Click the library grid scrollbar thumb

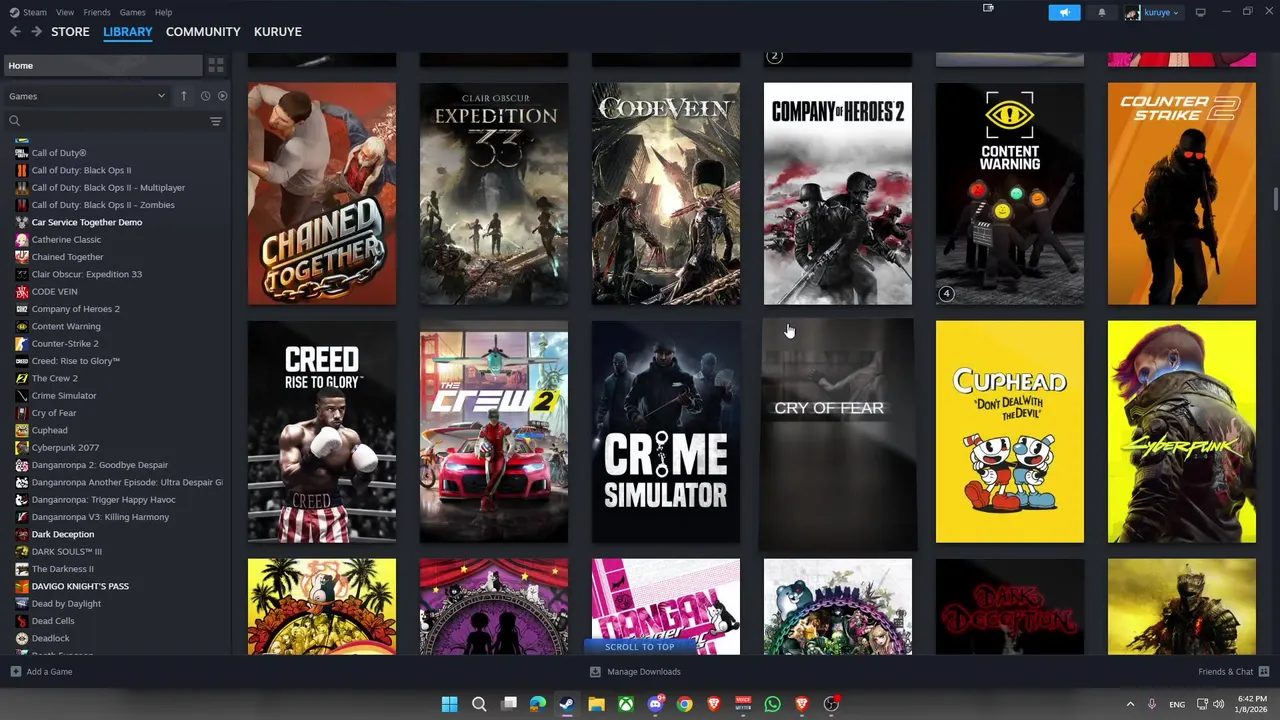pos(1275,199)
